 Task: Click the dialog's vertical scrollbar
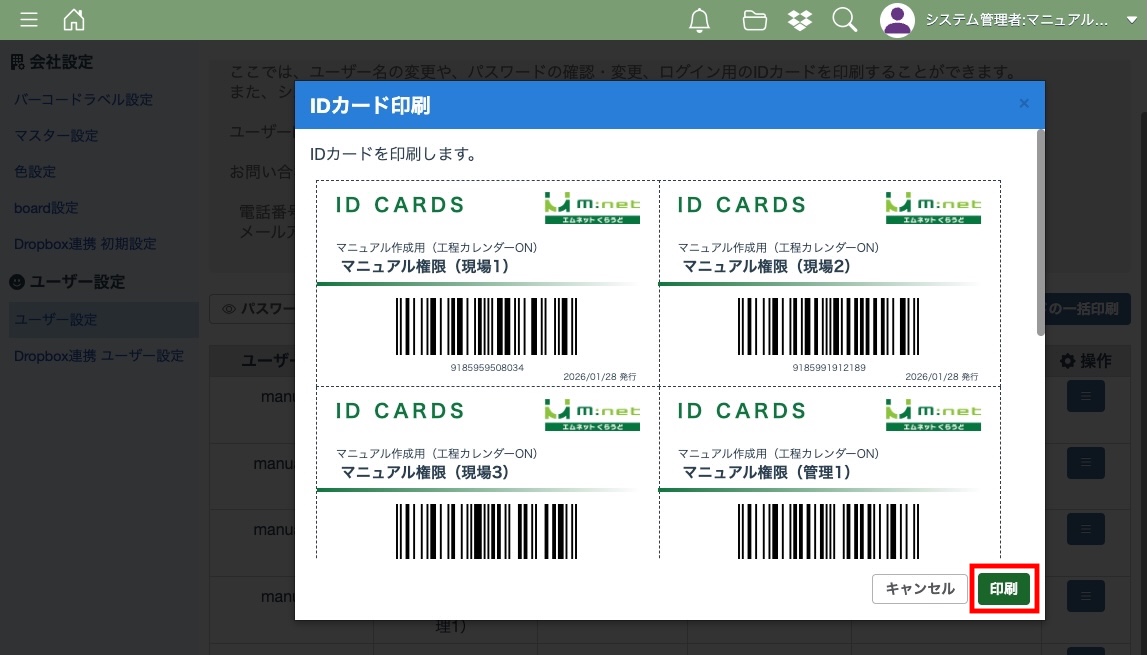[x=1040, y=230]
